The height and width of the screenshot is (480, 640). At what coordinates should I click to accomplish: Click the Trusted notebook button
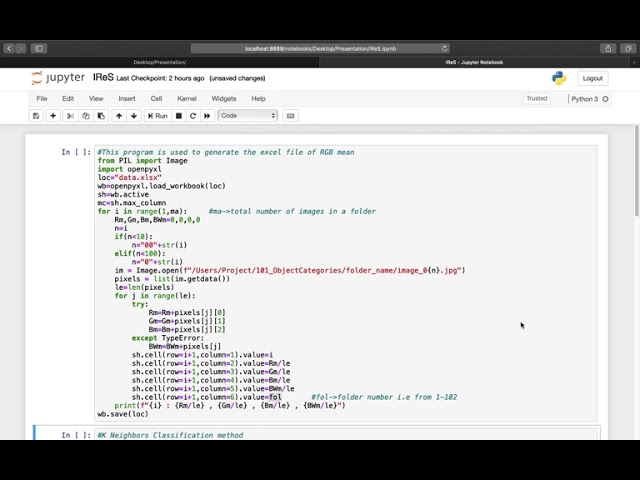pos(536,98)
